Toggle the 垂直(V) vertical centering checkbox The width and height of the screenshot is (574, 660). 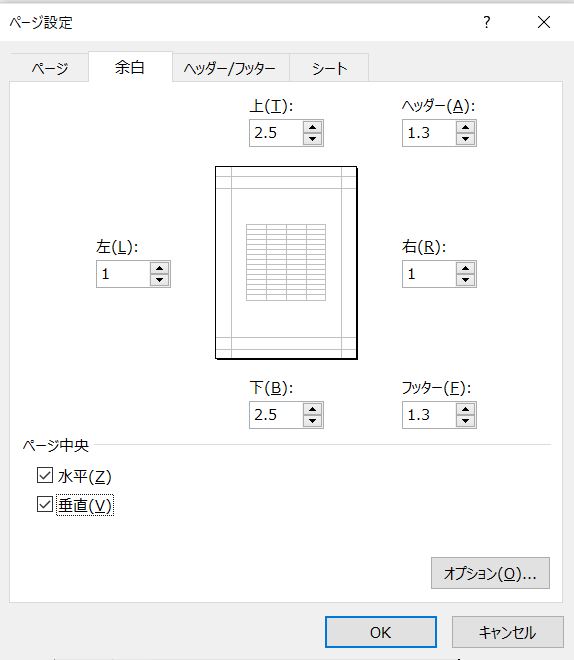[x=45, y=504]
